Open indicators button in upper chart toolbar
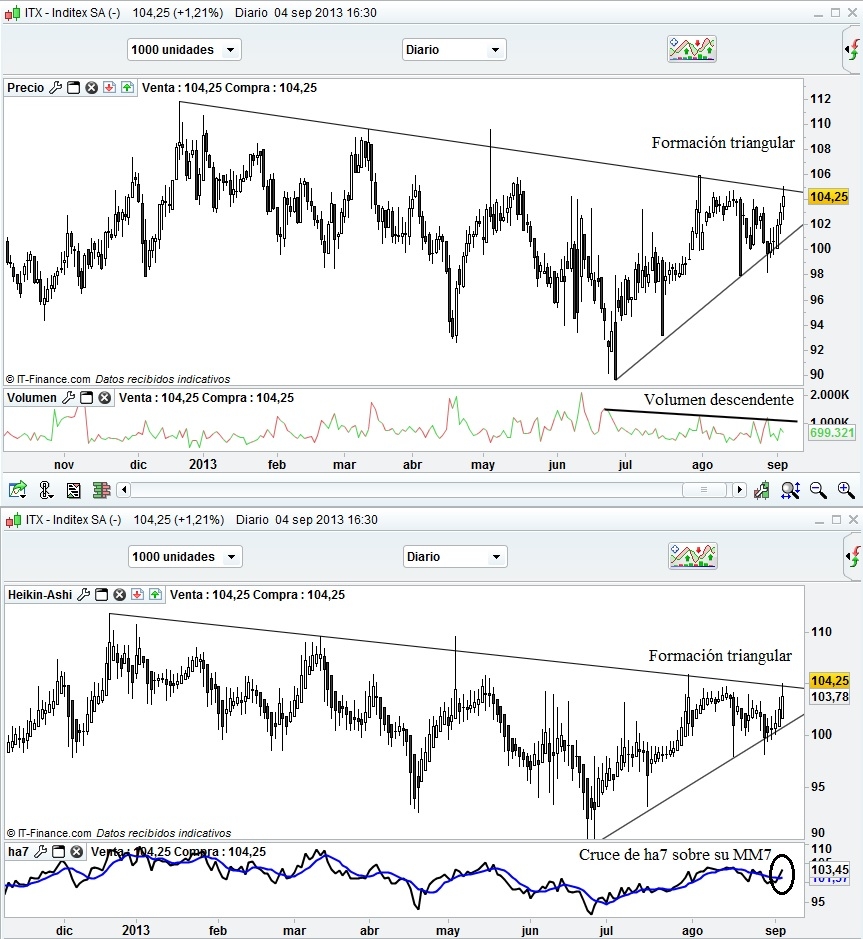This screenshot has height=939, width=863. (x=692, y=49)
